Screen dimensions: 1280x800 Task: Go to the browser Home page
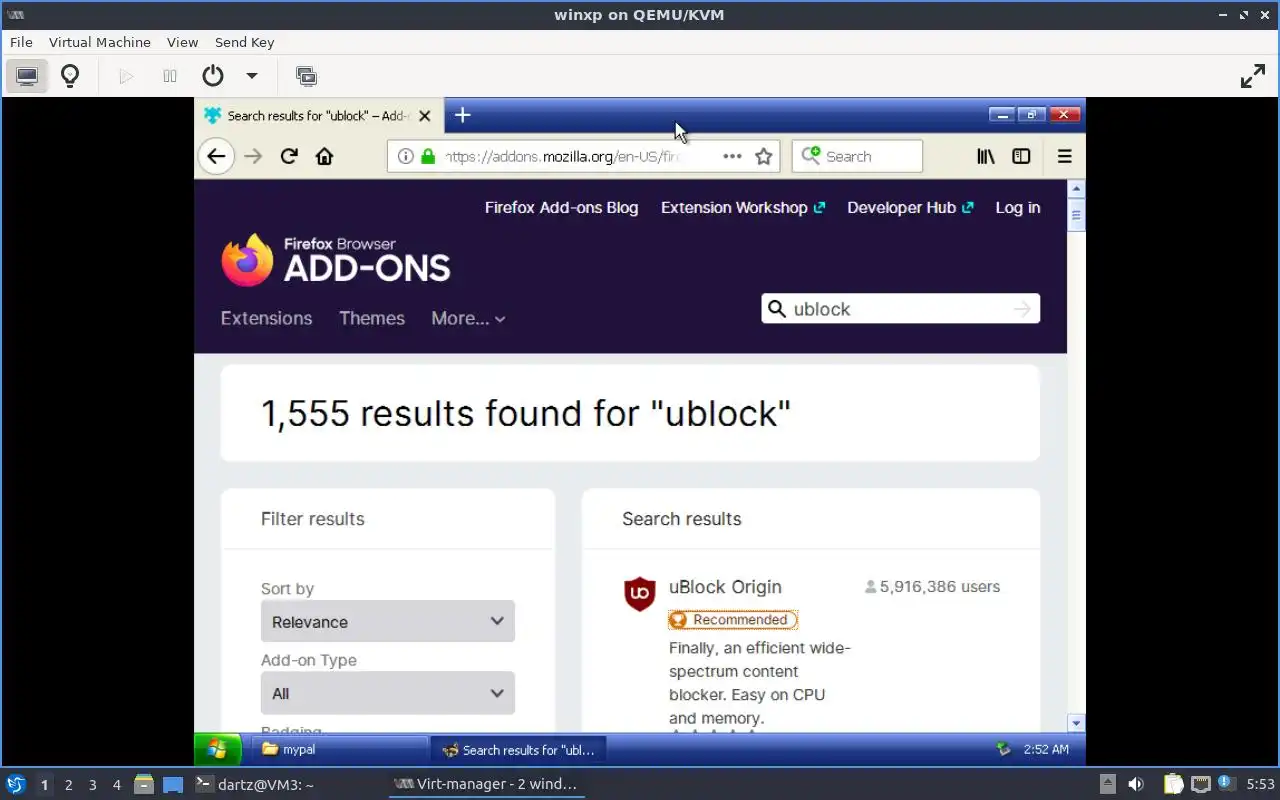tap(324, 156)
